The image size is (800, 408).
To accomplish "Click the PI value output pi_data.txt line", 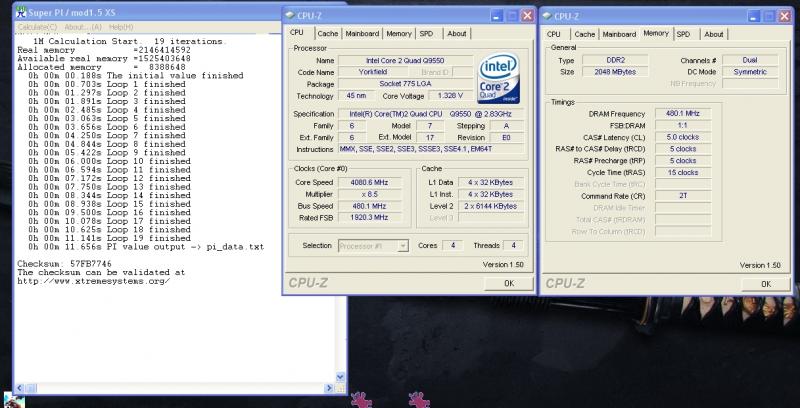I will pyautogui.click(x=146, y=247).
